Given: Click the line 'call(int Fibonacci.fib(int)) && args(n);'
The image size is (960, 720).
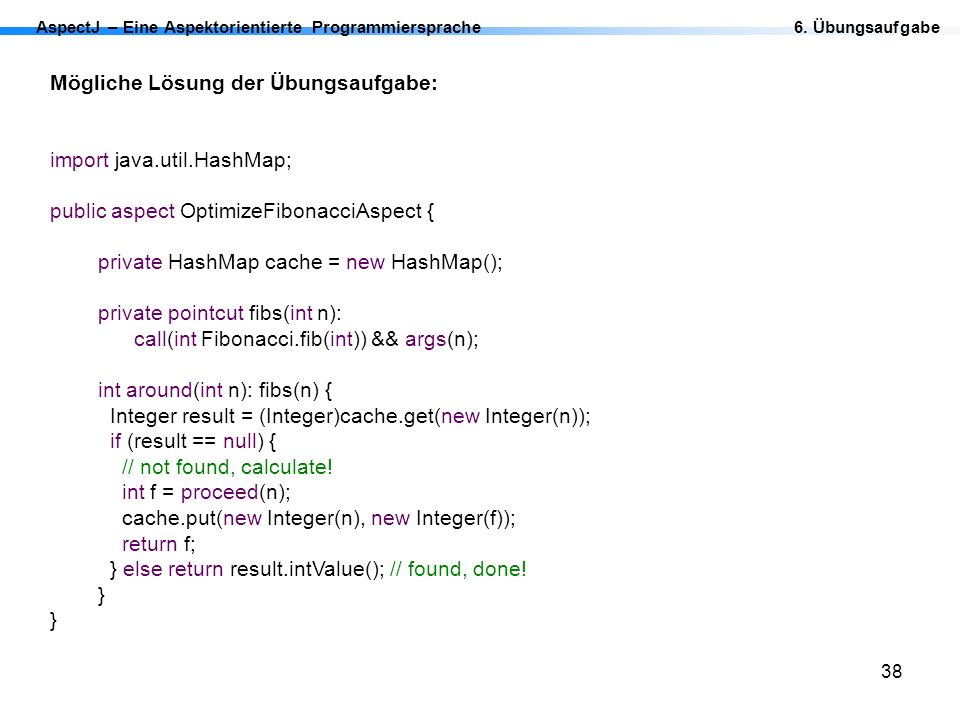Looking at the screenshot, I should pyautogui.click(x=306, y=339).
